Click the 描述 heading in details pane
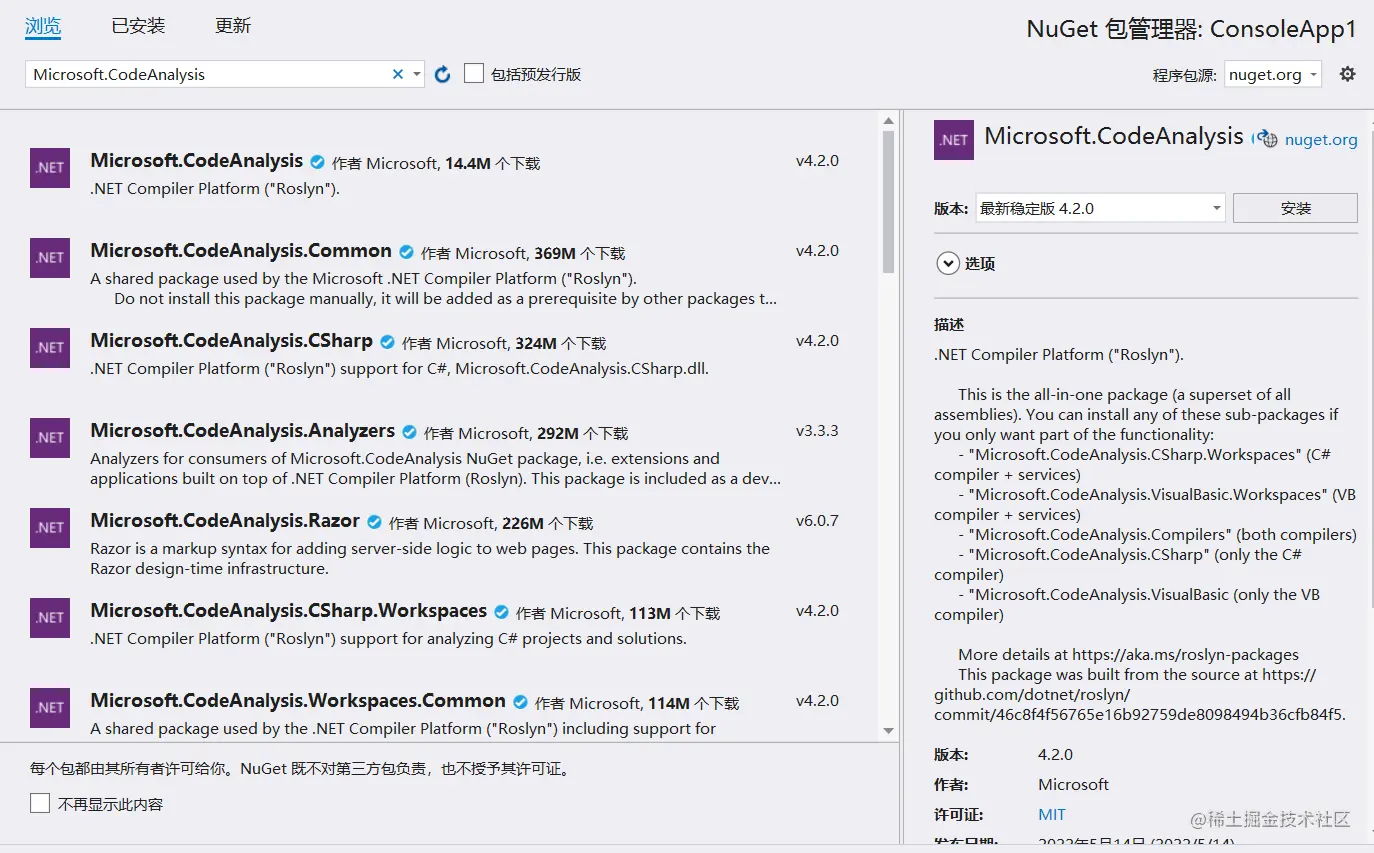This screenshot has height=853, width=1374. point(949,325)
